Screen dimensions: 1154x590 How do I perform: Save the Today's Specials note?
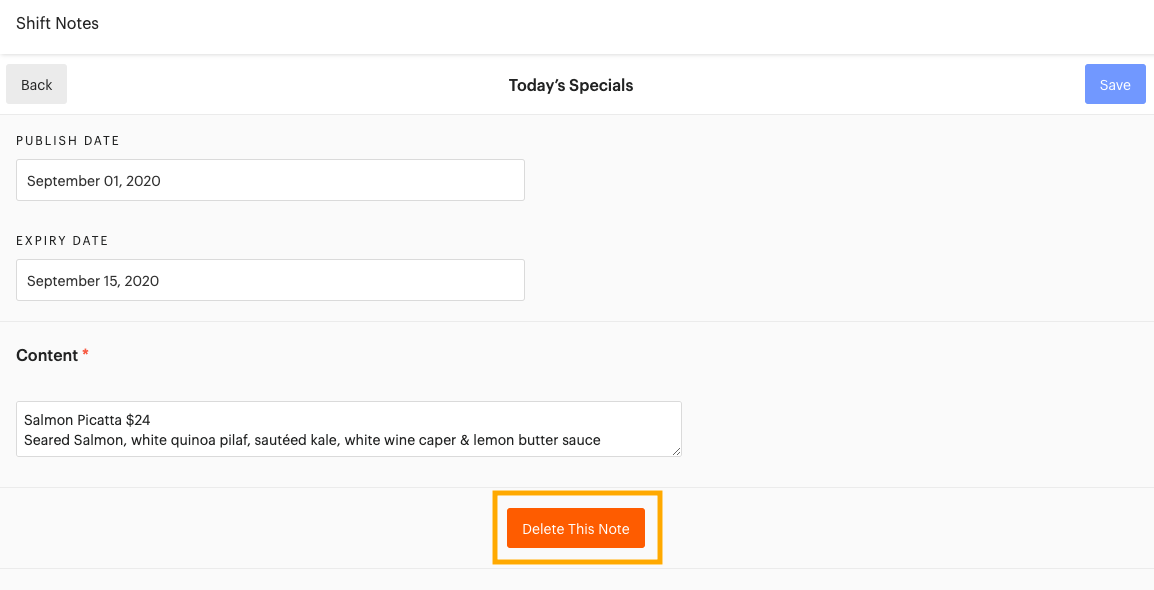pyautogui.click(x=1114, y=84)
